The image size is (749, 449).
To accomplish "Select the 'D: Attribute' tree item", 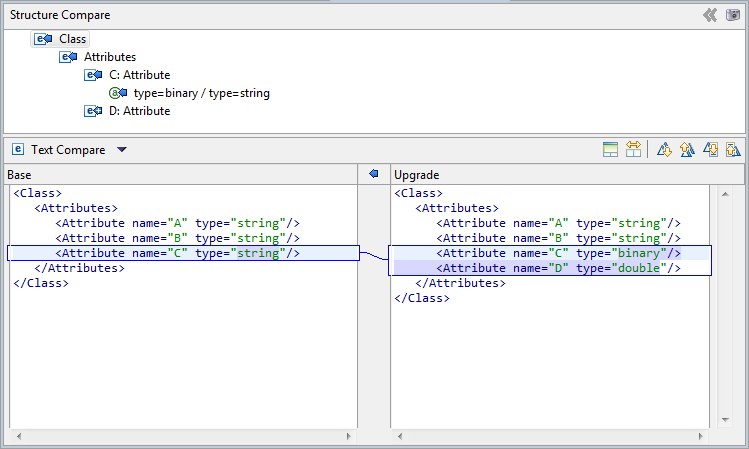I will coord(139,111).
